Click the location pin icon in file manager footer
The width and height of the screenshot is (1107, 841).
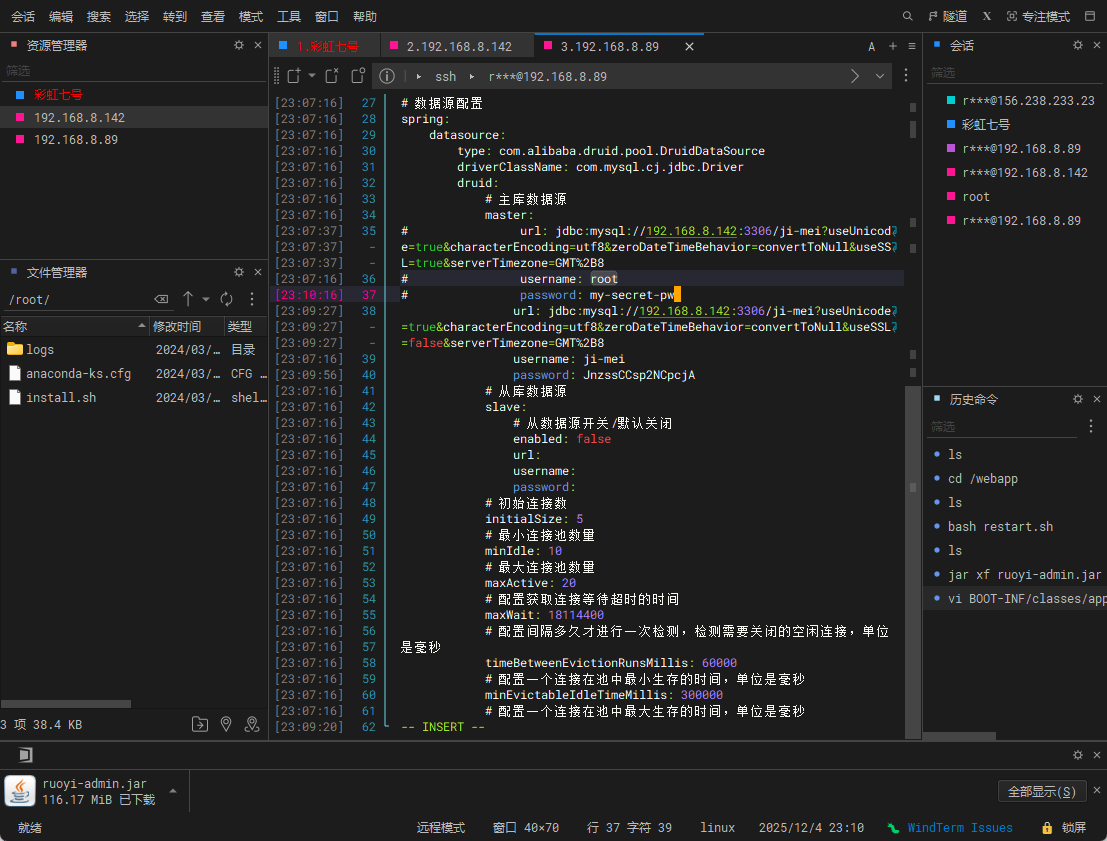click(226, 724)
